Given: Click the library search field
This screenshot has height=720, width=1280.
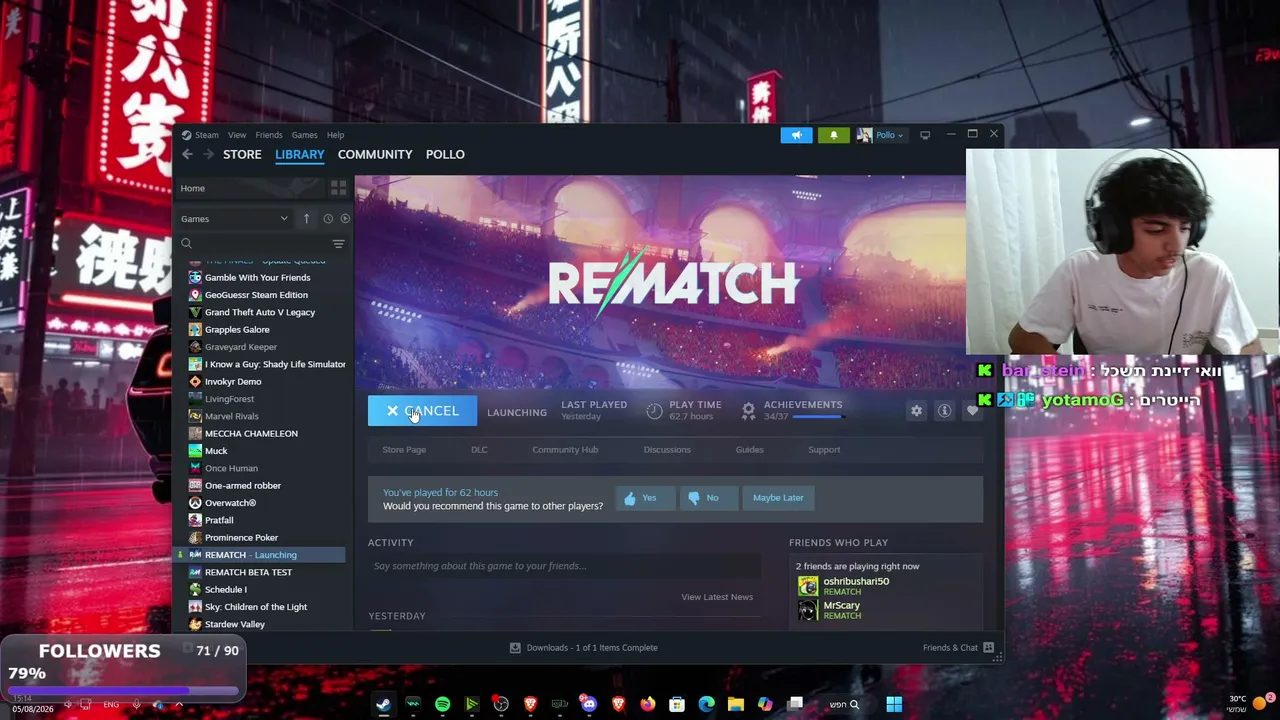Looking at the screenshot, I should pyautogui.click(x=255, y=244).
